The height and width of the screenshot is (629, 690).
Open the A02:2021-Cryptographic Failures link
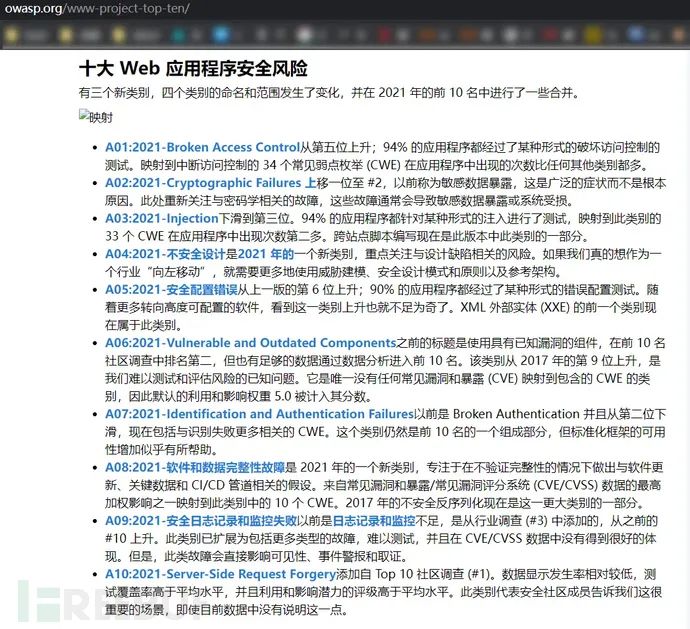click(203, 182)
